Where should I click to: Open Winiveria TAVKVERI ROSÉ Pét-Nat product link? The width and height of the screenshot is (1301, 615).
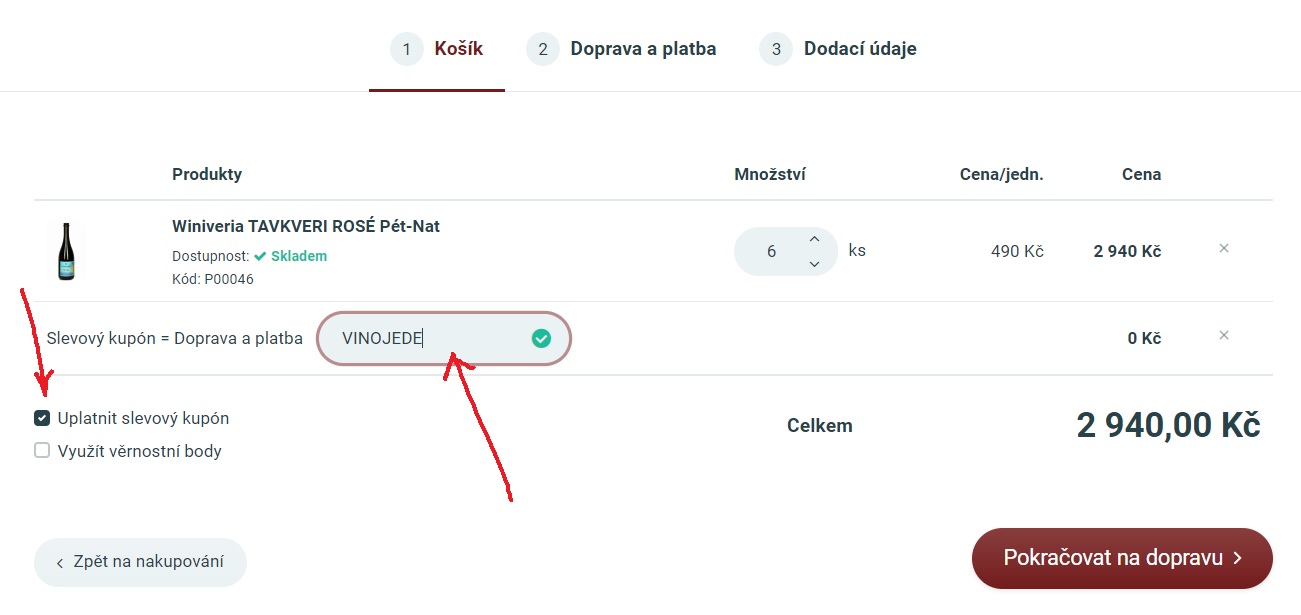point(306,226)
